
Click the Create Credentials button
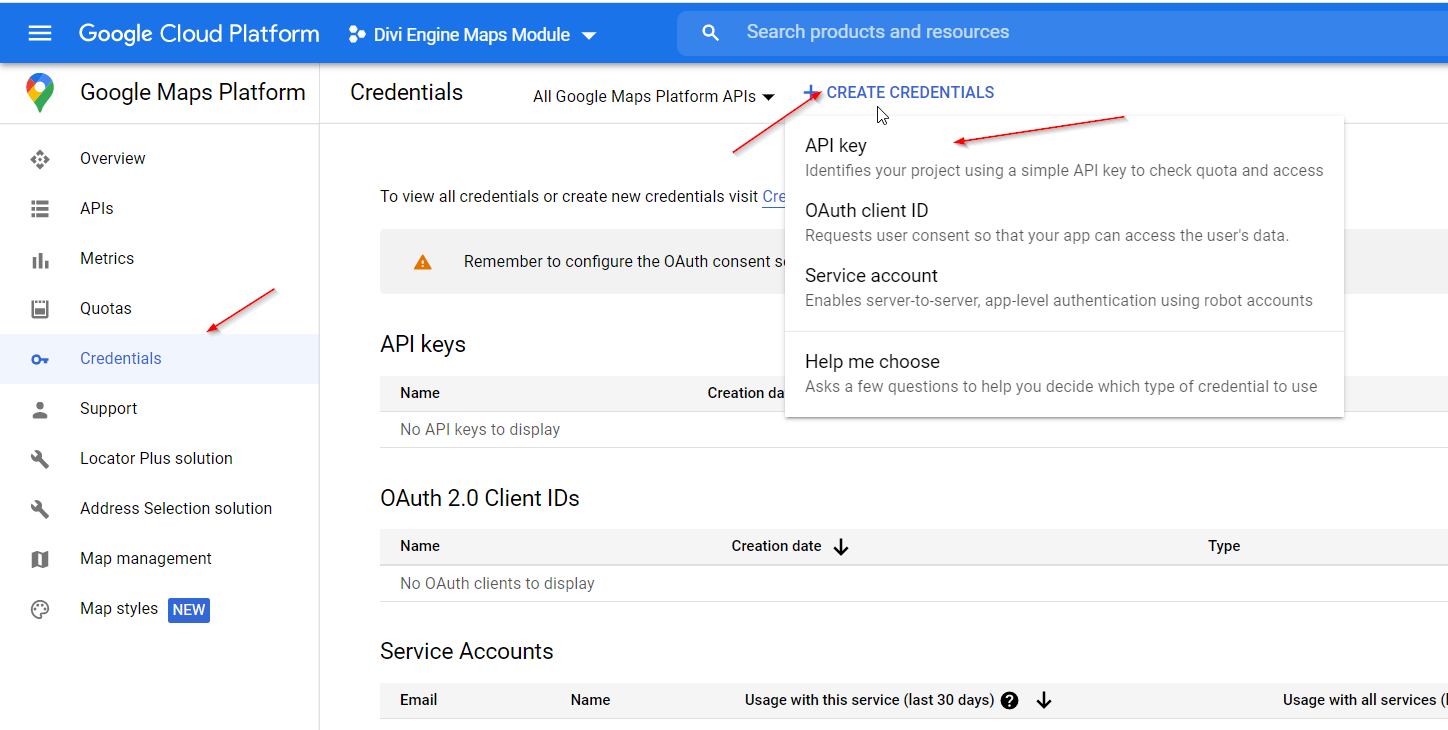pyautogui.click(x=899, y=93)
